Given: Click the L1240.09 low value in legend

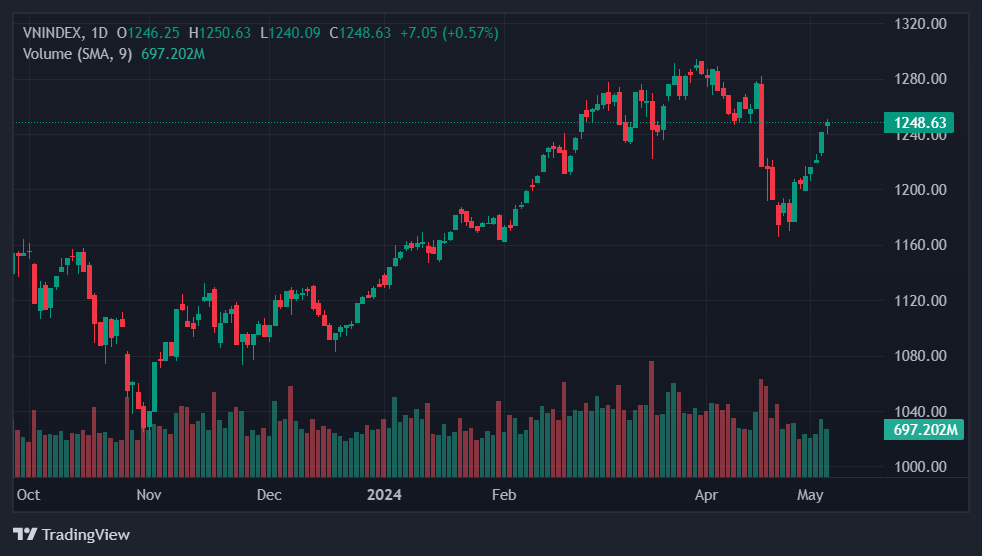Looking at the screenshot, I should (290, 33).
